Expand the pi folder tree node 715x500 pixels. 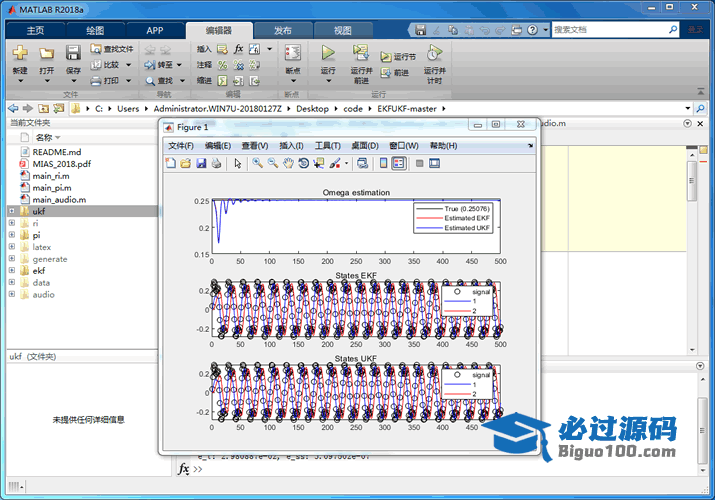(x=12, y=235)
